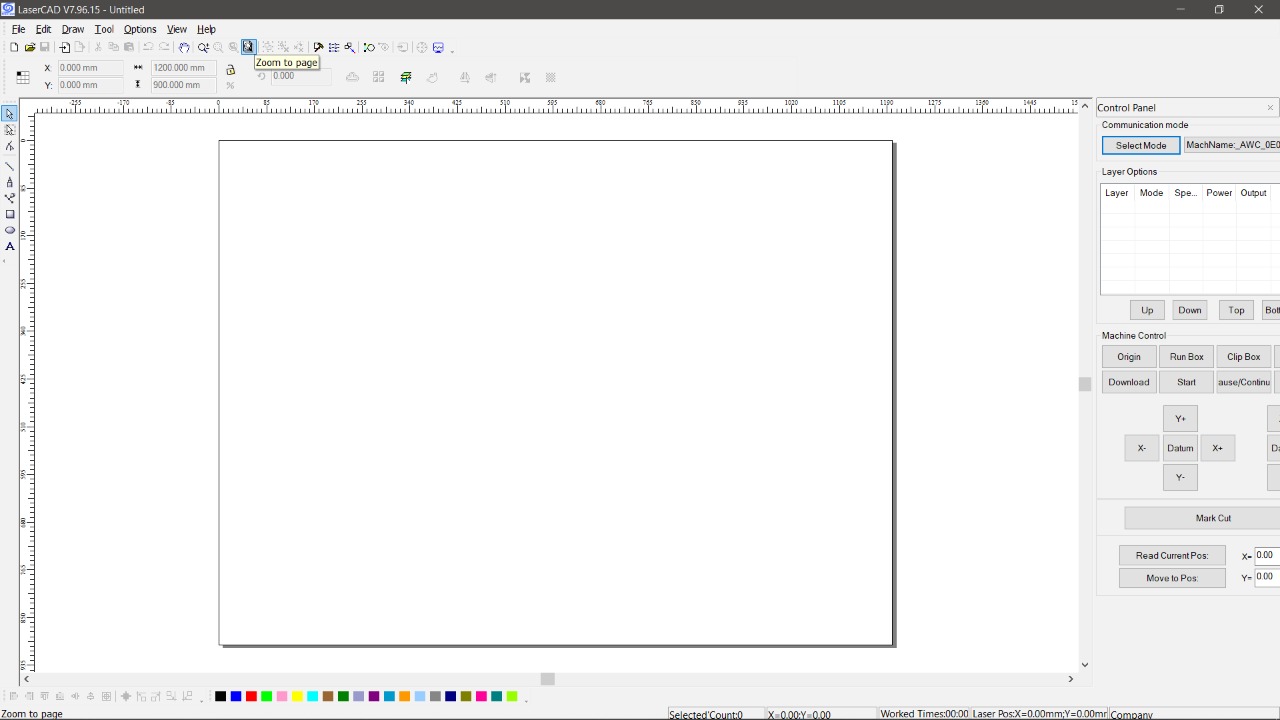Click the Up layer button
The image size is (1280, 720).
(1147, 310)
